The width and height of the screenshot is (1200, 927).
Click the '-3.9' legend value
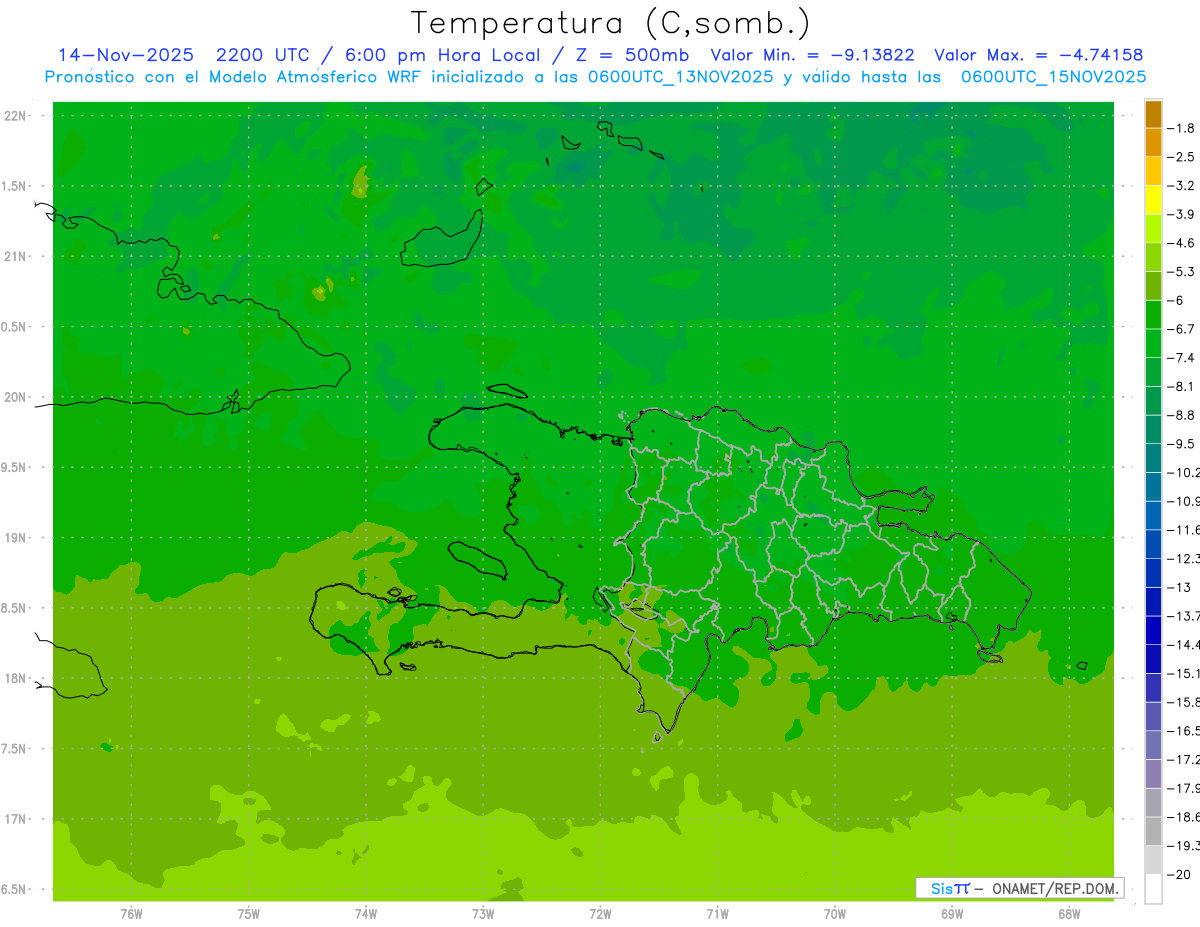[x=1182, y=214]
